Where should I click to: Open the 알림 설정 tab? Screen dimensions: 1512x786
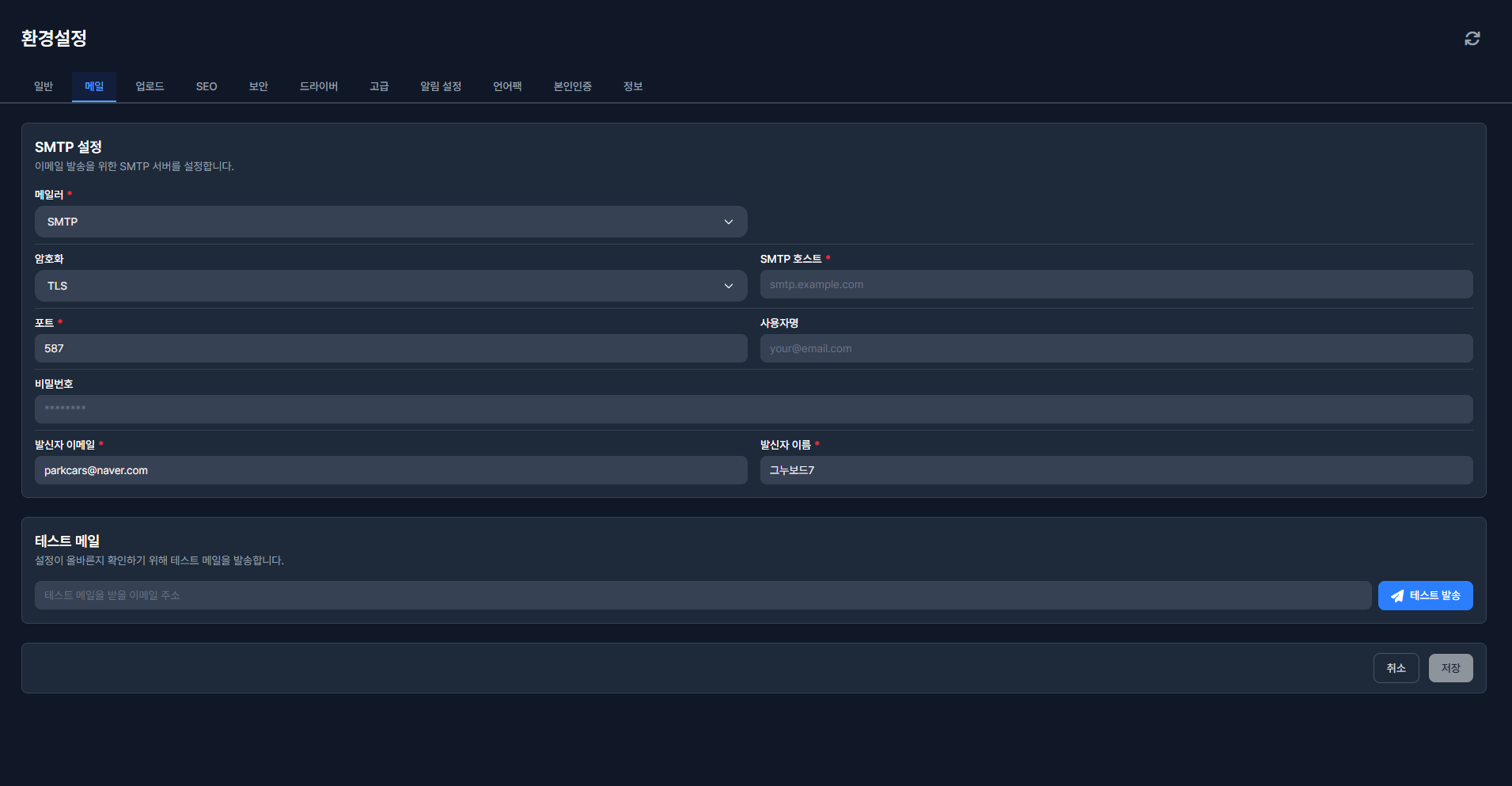(441, 86)
